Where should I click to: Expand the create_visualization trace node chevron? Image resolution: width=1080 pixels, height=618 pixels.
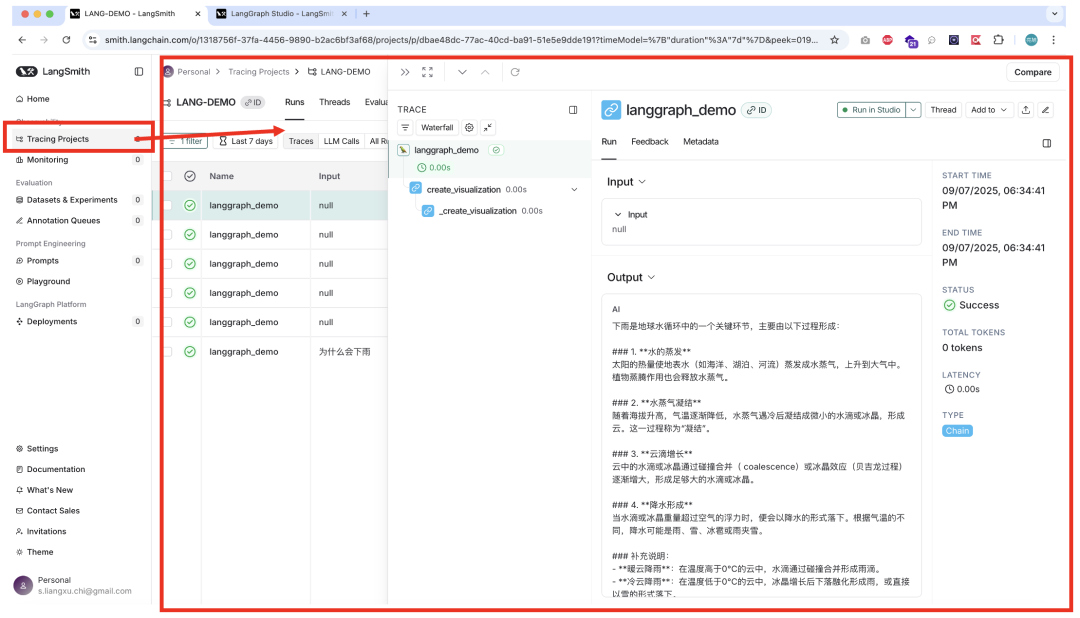574,189
